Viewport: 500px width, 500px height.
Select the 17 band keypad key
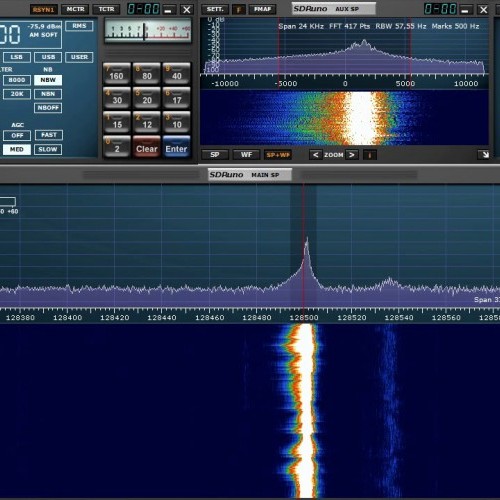click(x=177, y=98)
